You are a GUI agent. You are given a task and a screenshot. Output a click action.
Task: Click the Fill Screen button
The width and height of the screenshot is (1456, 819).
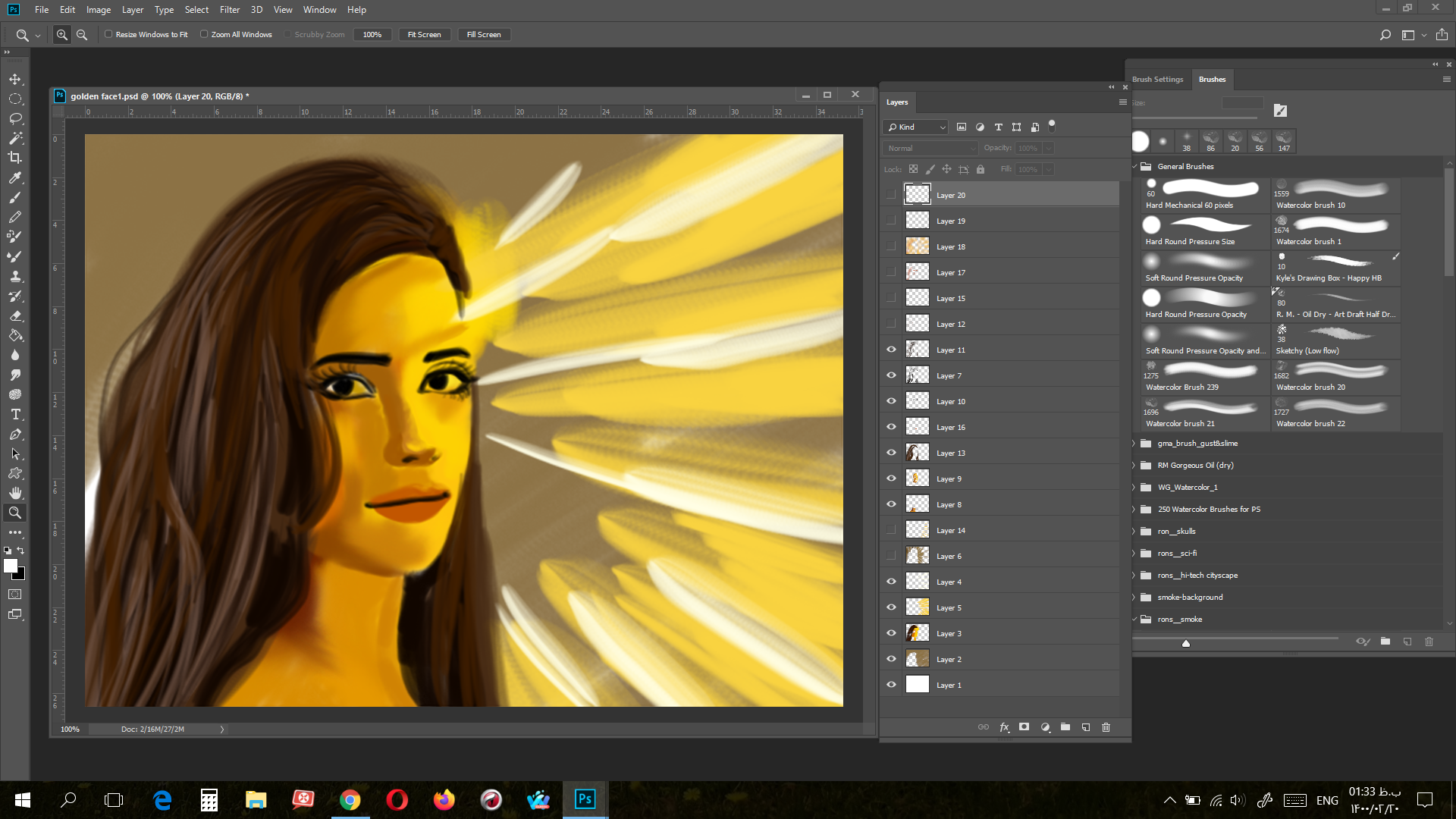pyautogui.click(x=484, y=35)
